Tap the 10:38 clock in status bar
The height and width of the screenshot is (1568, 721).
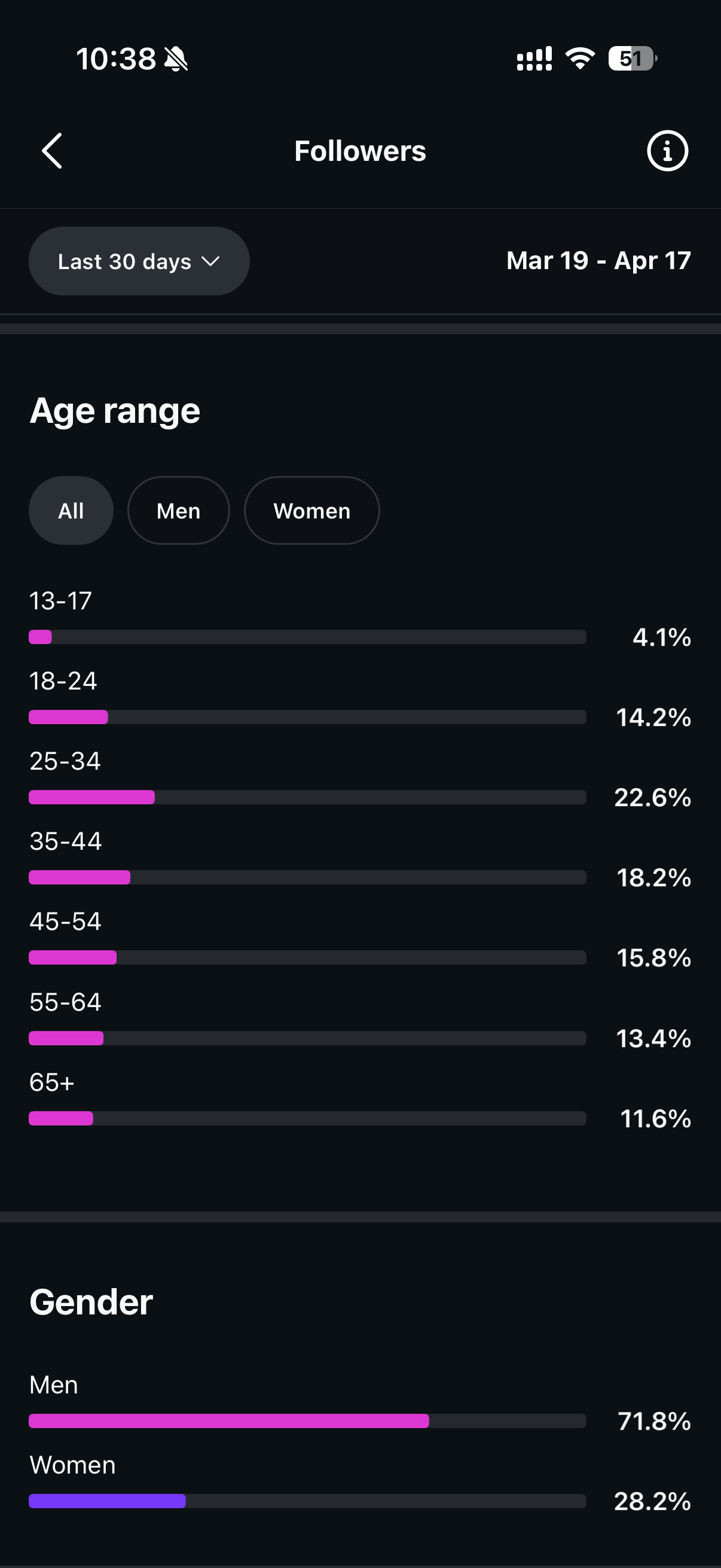click(116, 59)
